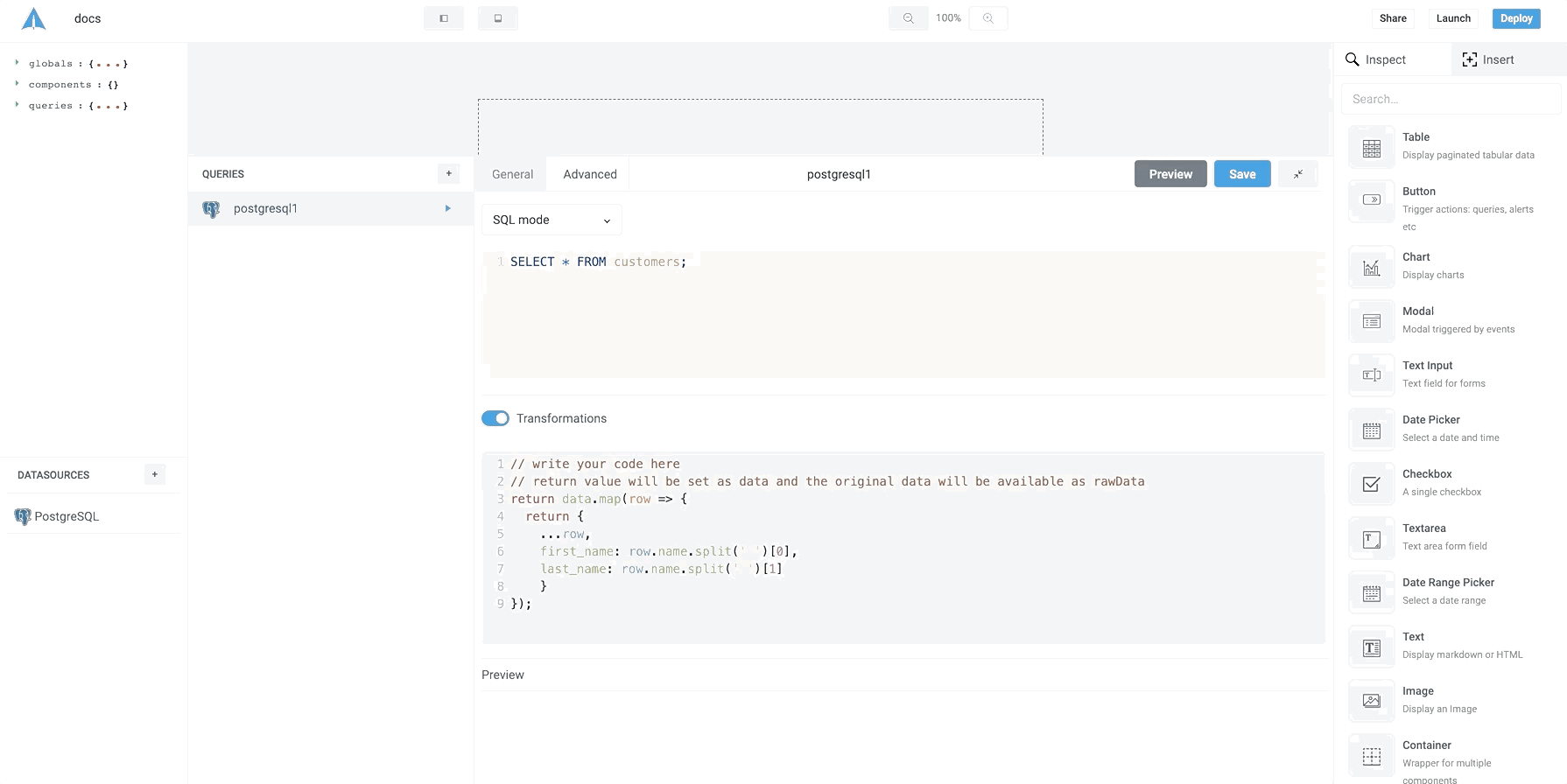This screenshot has height=784, width=1567.
Task: Open the SQL mode dropdown
Action: 552,220
